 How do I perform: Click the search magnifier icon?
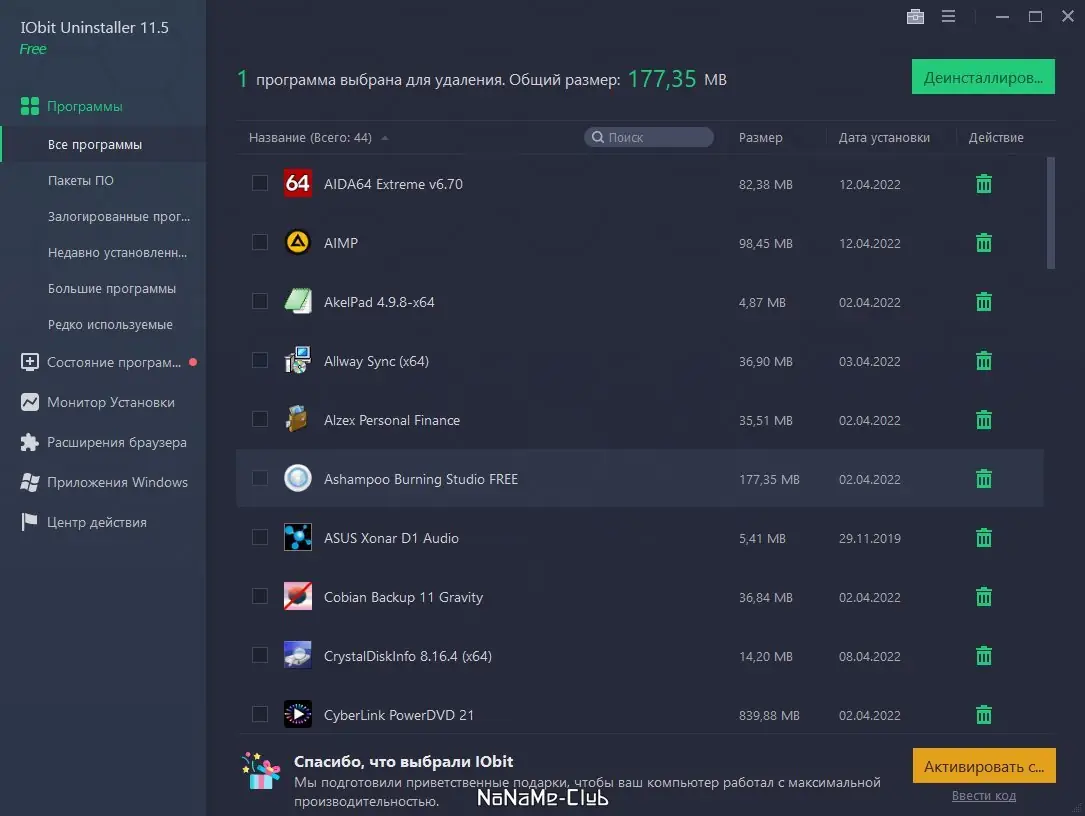(598, 137)
